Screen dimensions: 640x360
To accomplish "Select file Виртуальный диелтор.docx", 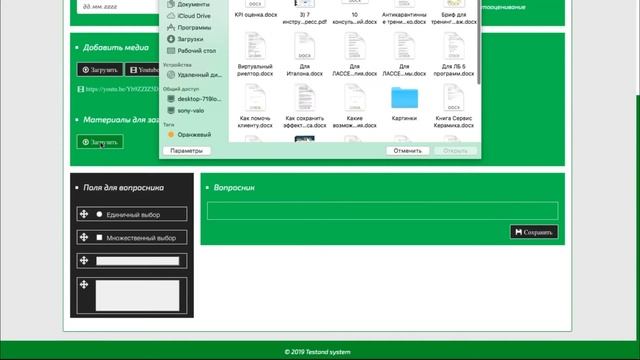I will pyautogui.click(x=255, y=55).
